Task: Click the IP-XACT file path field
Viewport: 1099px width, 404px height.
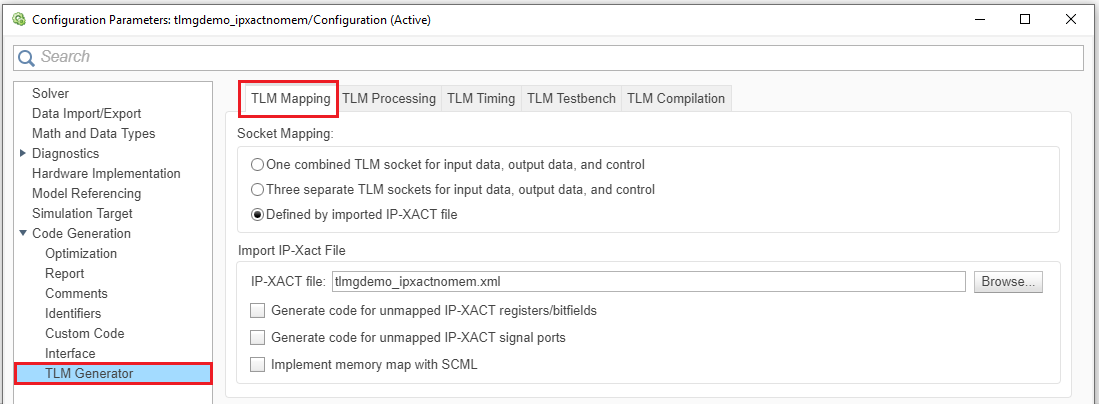Action: click(x=647, y=282)
